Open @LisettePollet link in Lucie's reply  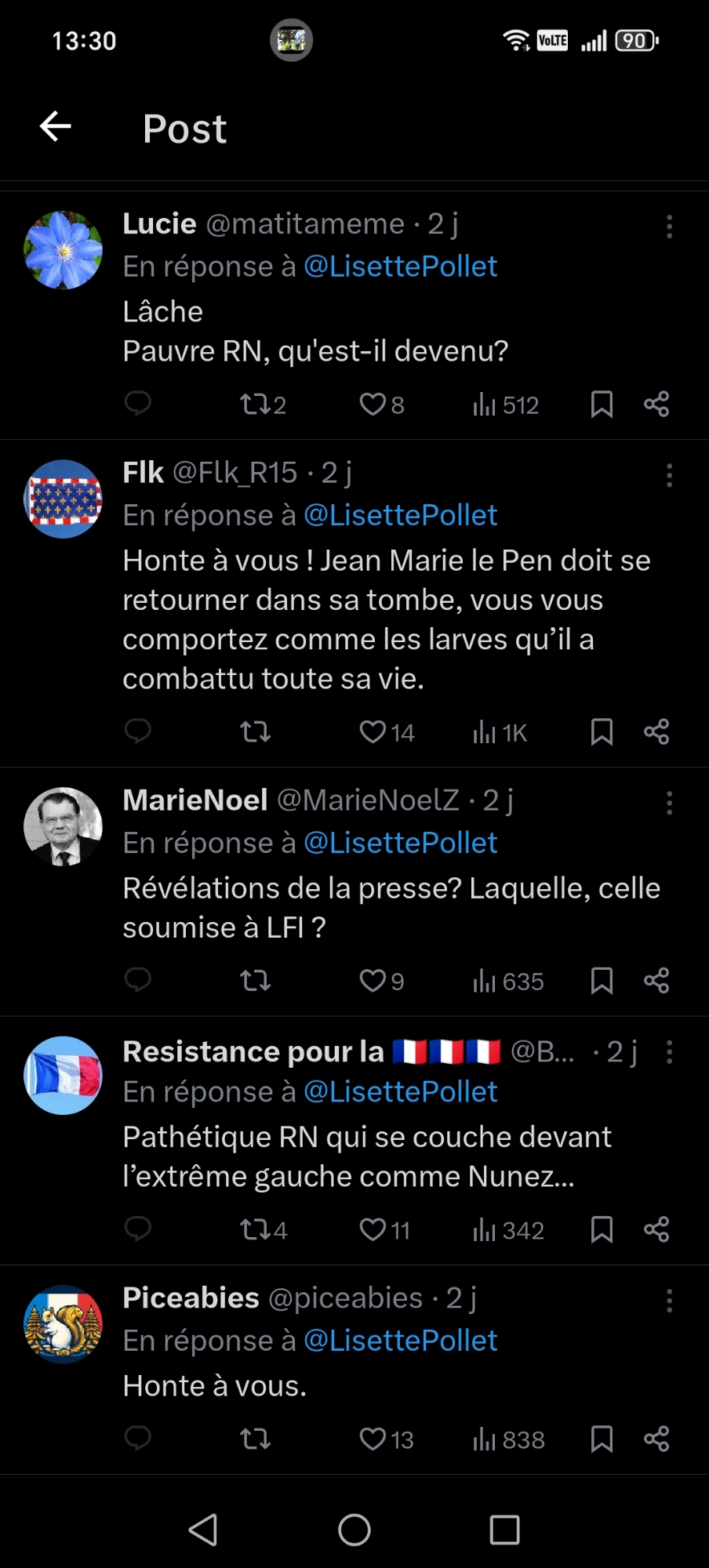pyautogui.click(x=400, y=267)
